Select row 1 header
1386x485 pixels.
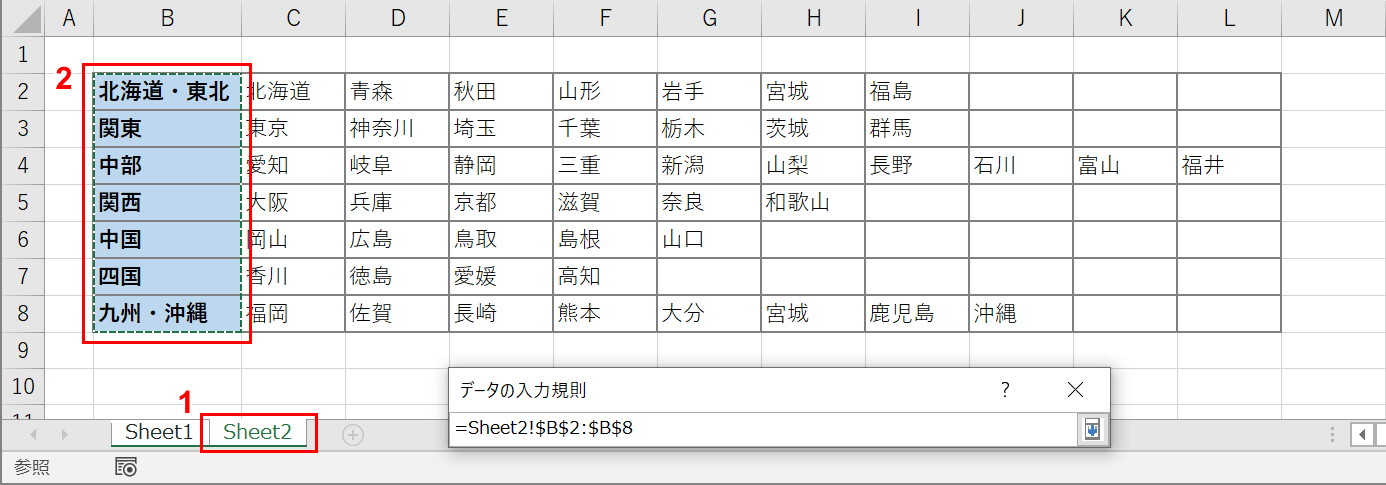(x=22, y=54)
